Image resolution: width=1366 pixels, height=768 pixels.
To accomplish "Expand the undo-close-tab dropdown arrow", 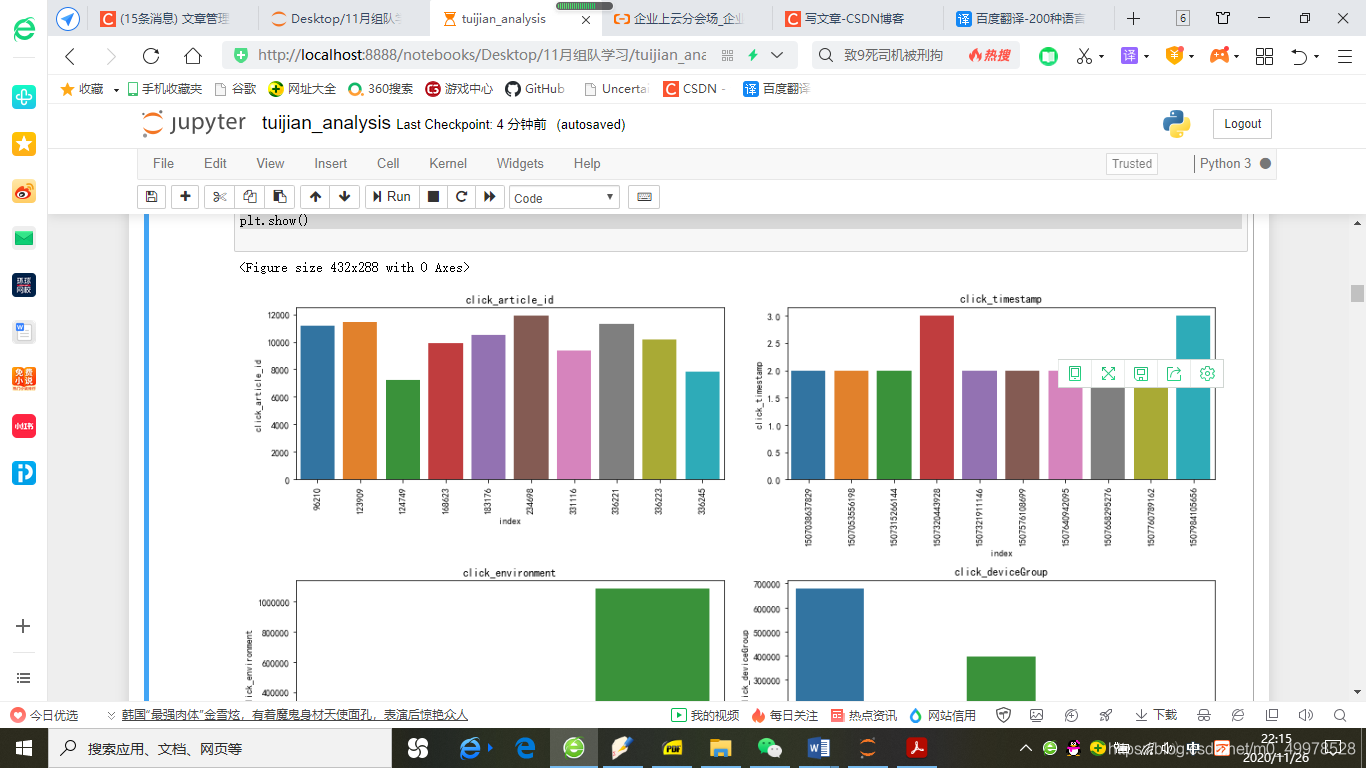I will point(1317,56).
